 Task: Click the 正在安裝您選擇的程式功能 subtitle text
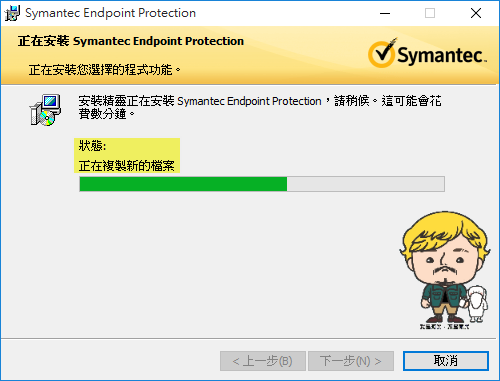point(105,70)
